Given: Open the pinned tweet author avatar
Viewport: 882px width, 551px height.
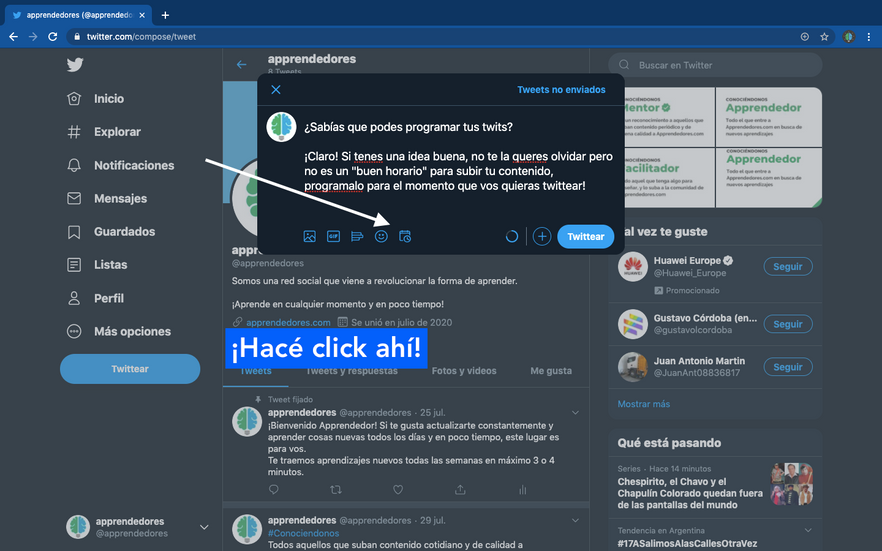Looking at the screenshot, I should (x=247, y=422).
